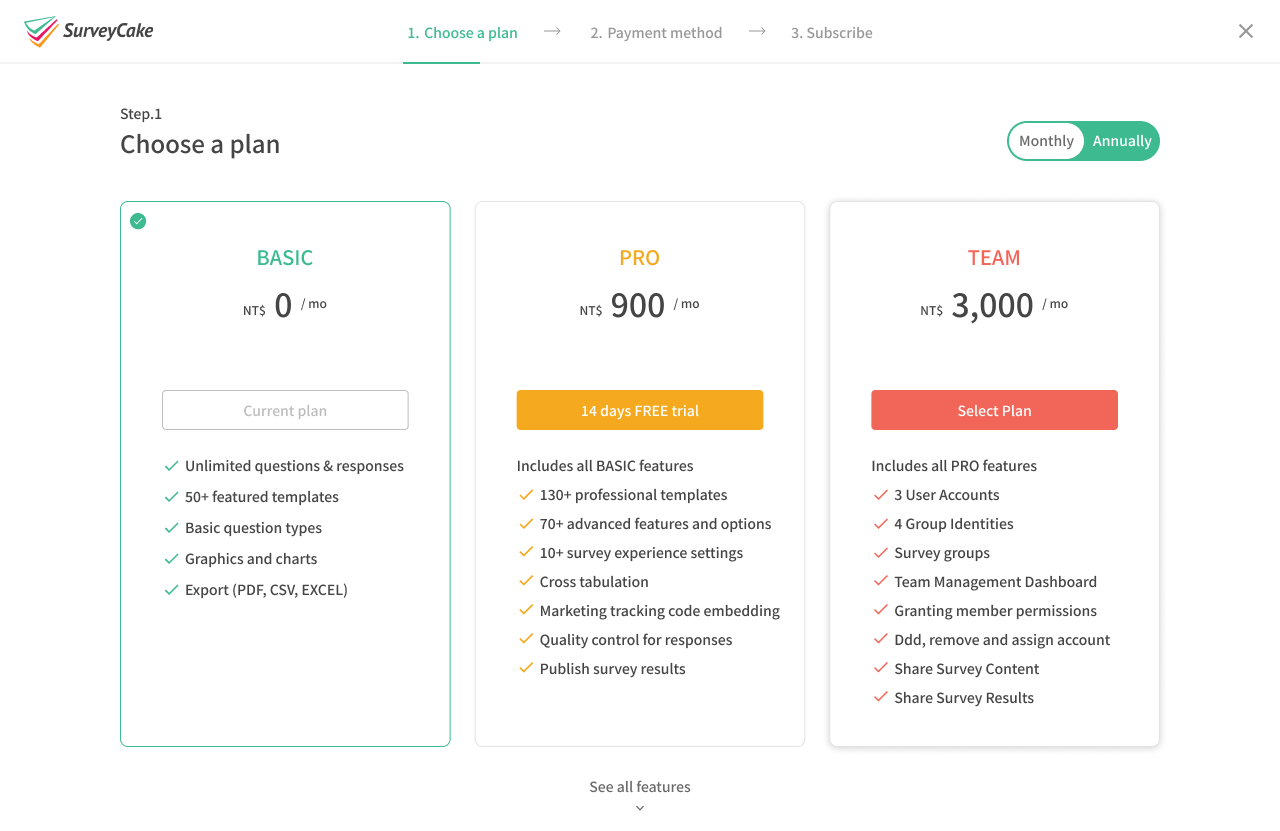The image size is (1280, 831).
Task: Select the BASIC plan card
Action: pos(285,474)
